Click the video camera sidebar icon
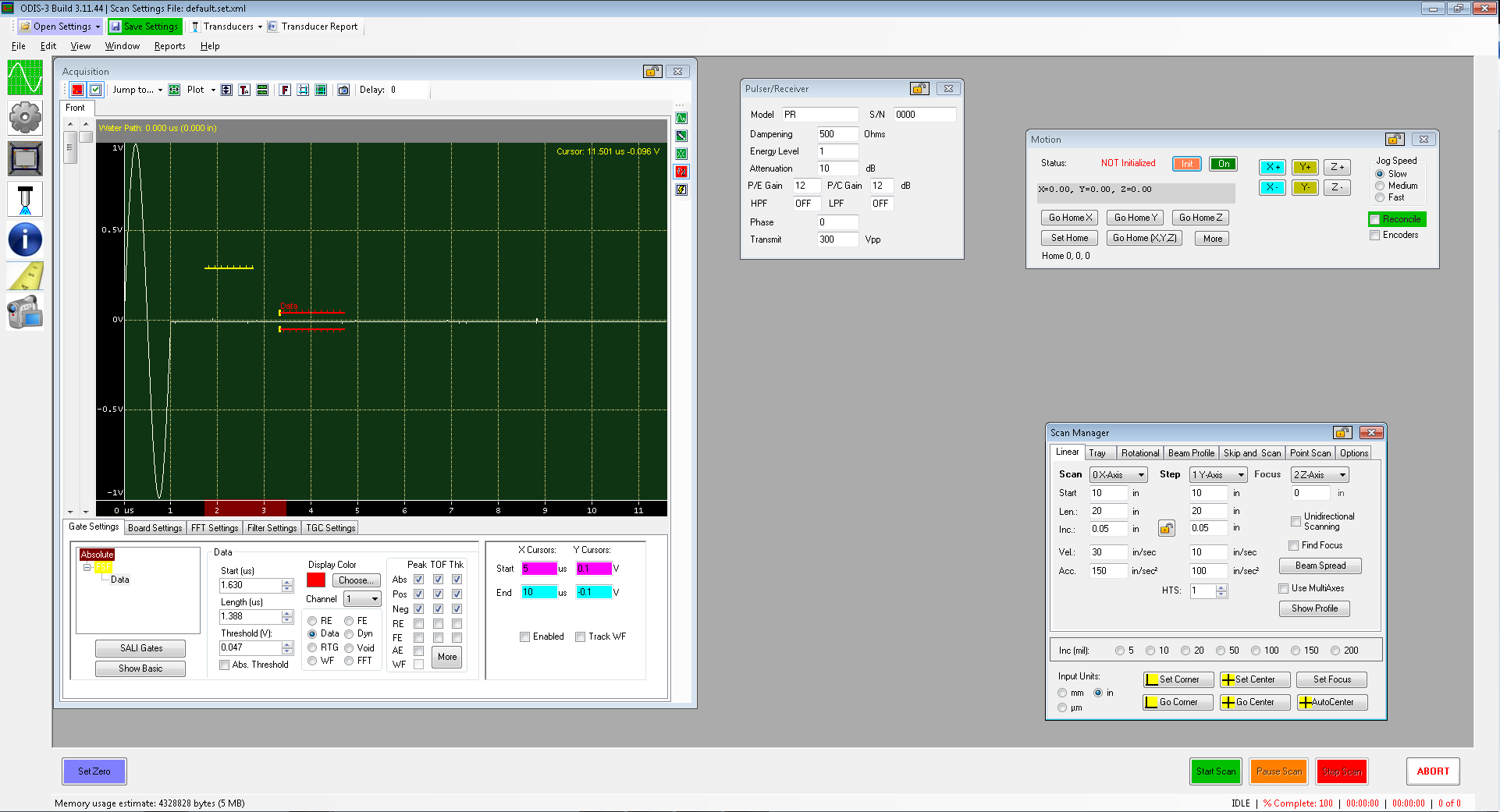 (x=25, y=313)
